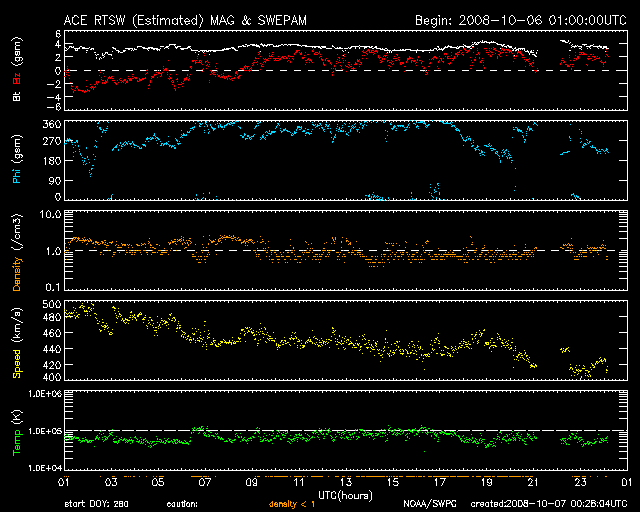Click the '1.0E+06' tick on the Temp axis
The height and width of the screenshot is (512, 640).
click(45, 394)
